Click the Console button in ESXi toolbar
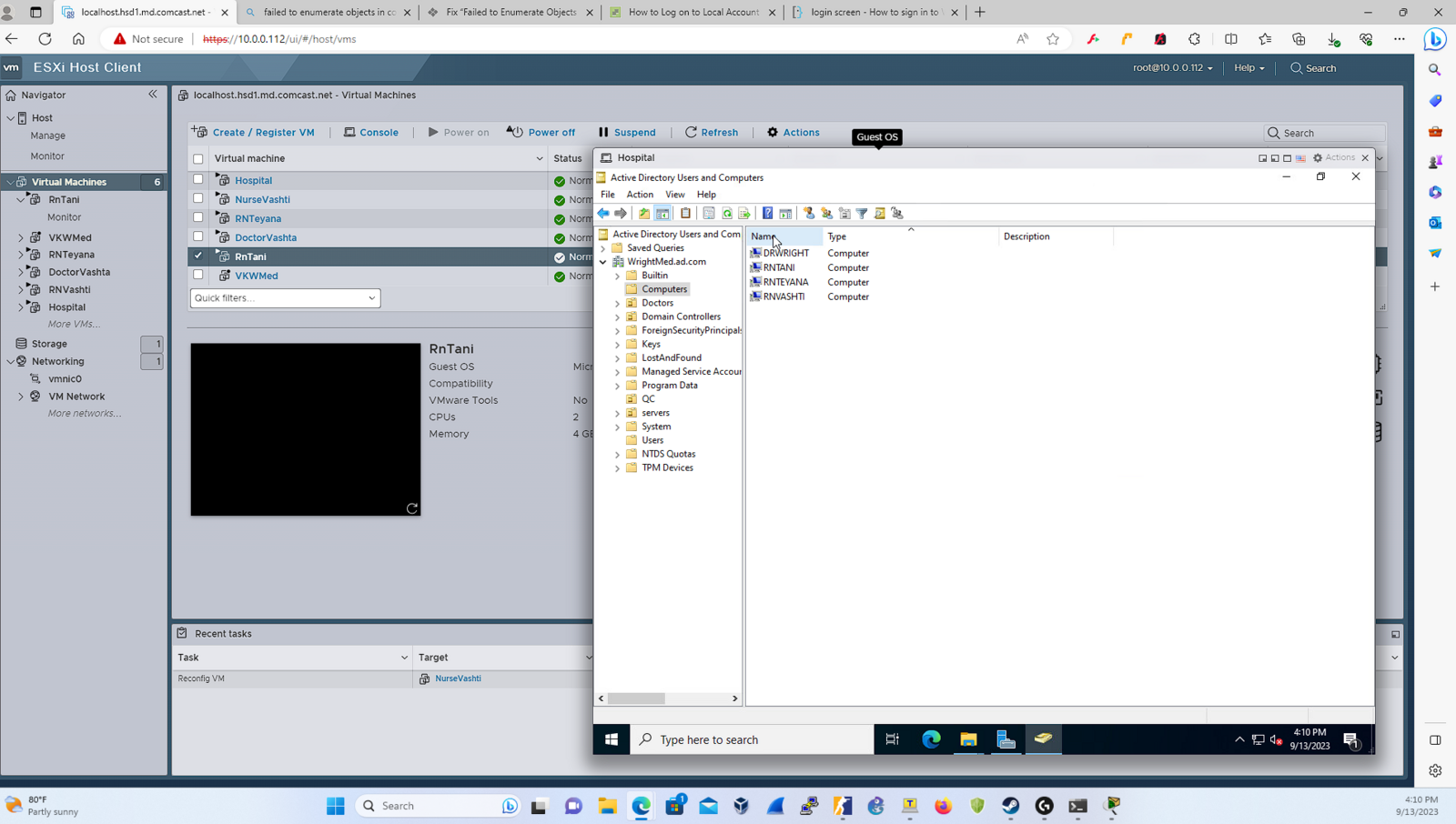Screen dimensions: 1456x824 [x=371, y=133]
